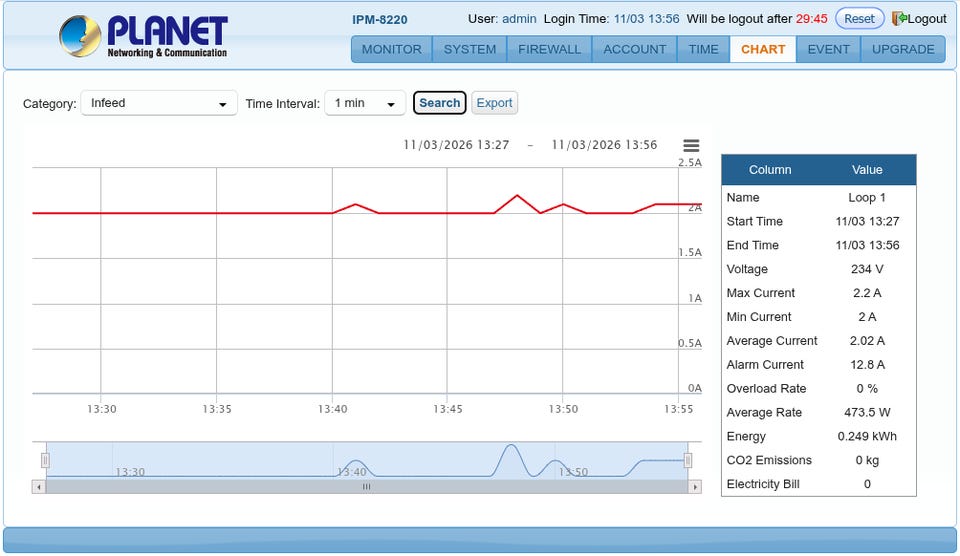This screenshot has width=960, height=556.
Task: Click the red current line peak near 13:48
Action: (x=517, y=195)
